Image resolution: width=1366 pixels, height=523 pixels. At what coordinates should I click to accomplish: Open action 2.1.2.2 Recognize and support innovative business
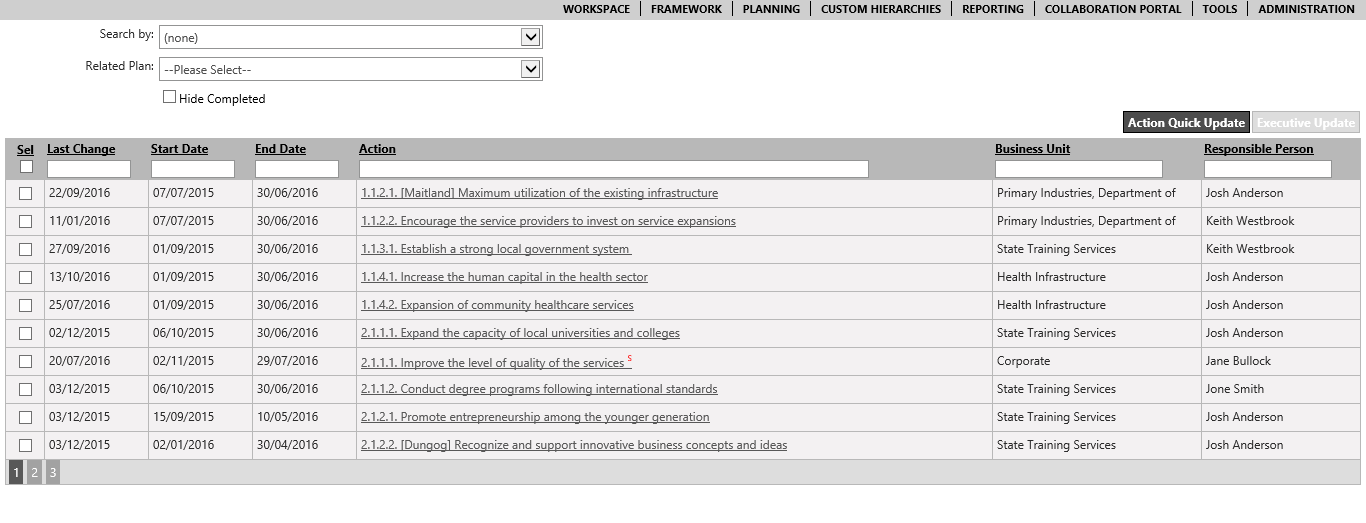(x=574, y=445)
